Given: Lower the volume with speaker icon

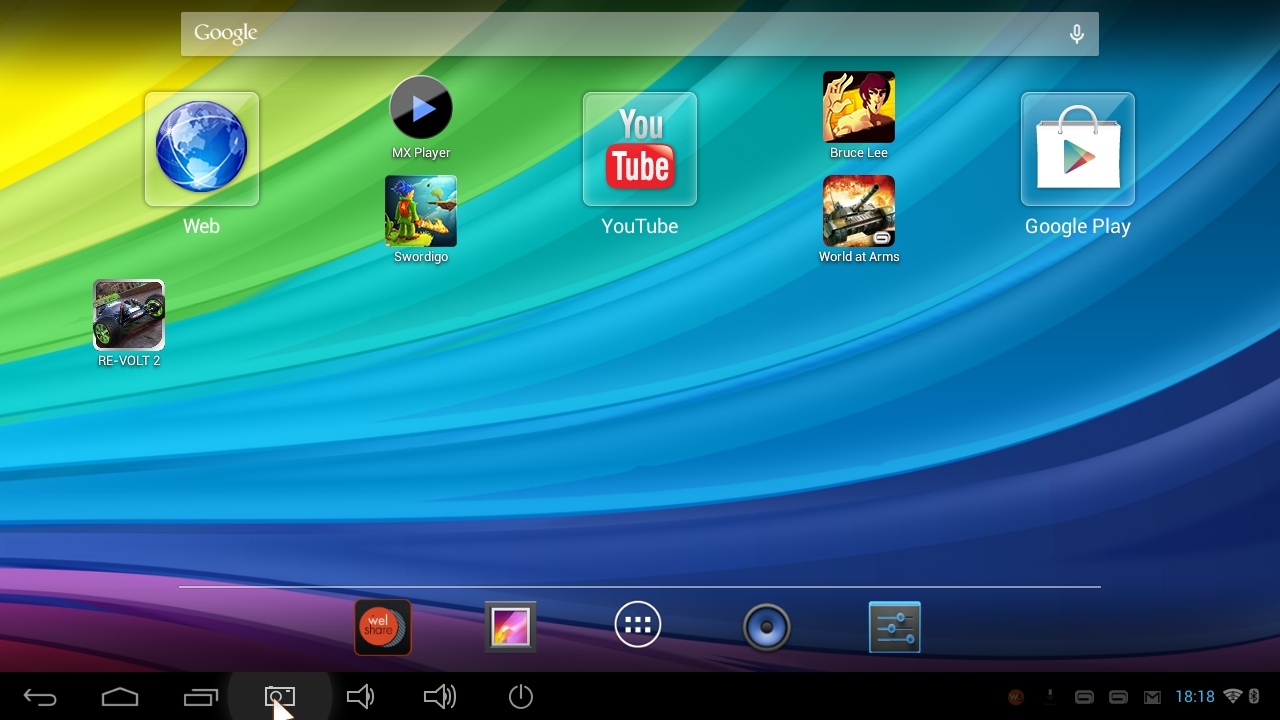Looking at the screenshot, I should (x=360, y=697).
